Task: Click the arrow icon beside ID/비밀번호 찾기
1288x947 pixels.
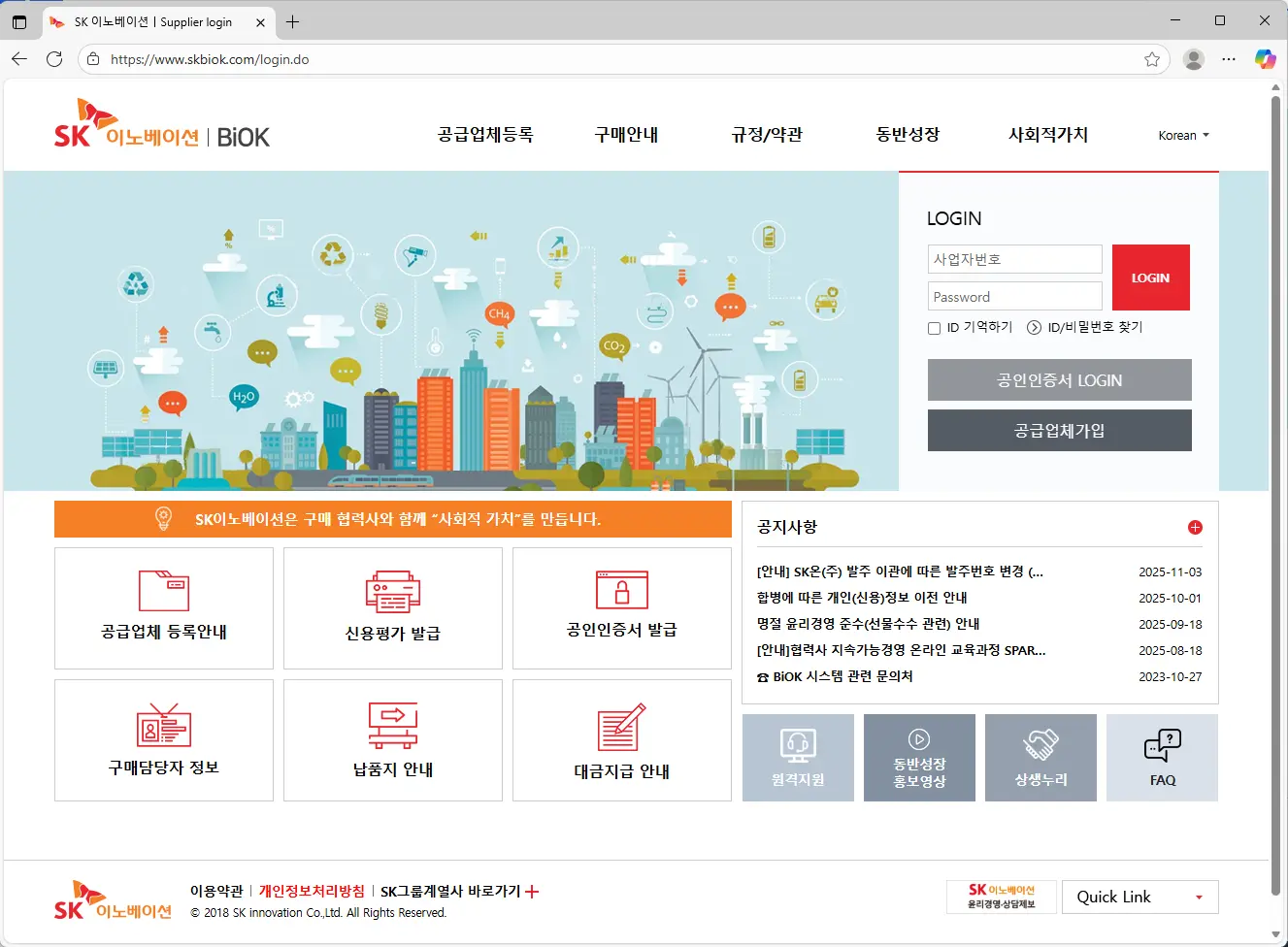Action: (1035, 328)
